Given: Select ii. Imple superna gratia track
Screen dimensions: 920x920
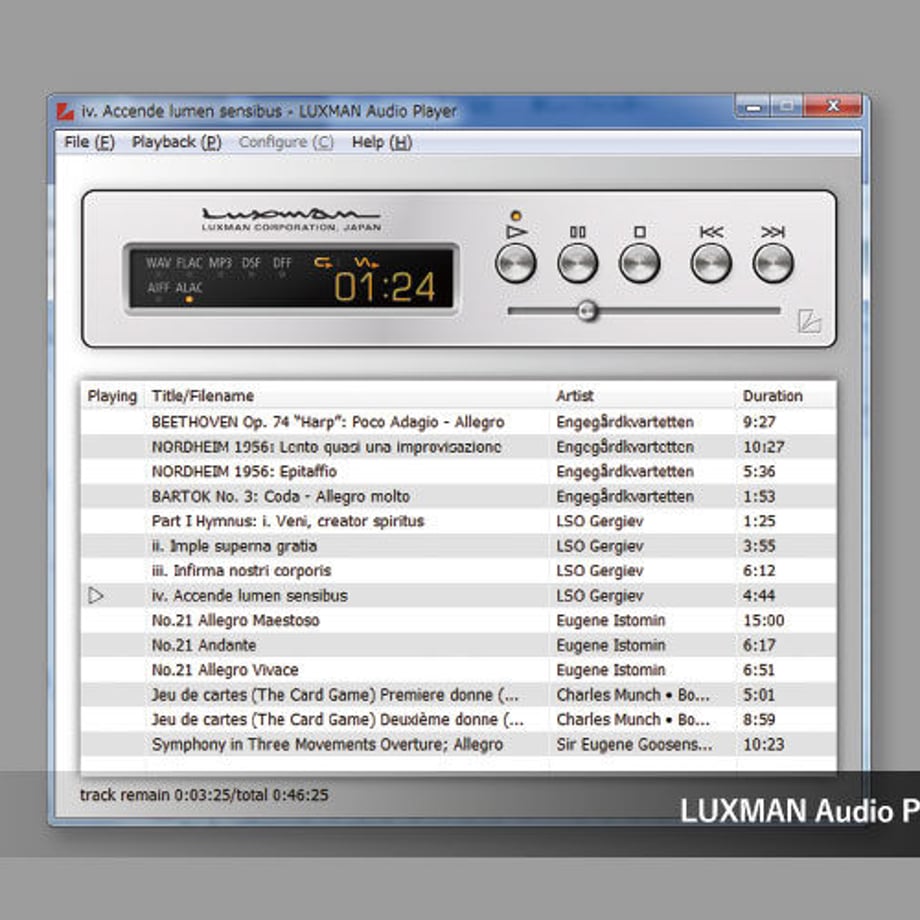Looking at the screenshot, I should point(458,546).
